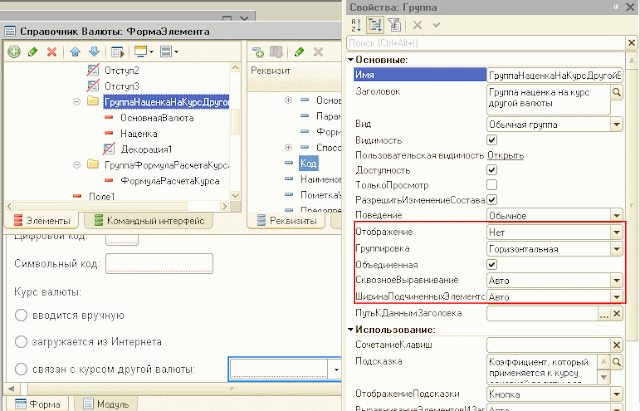This screenshot has height=411, width=640.
Task: Clear the properties search field
Action: 631,43
